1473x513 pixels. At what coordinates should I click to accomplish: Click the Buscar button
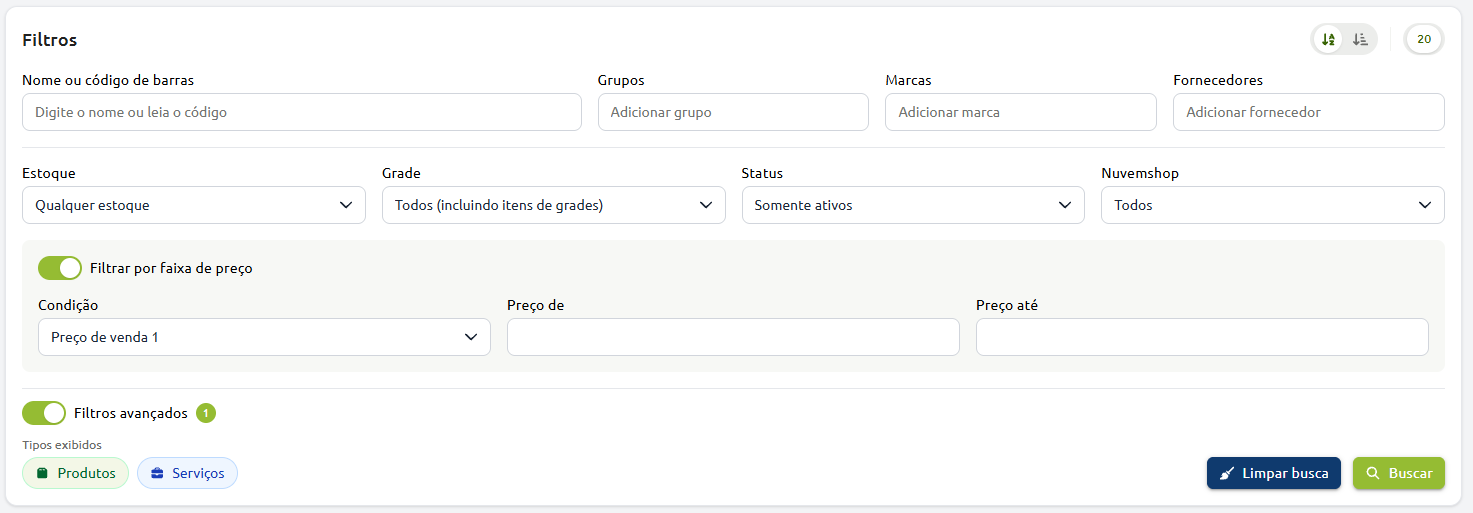(x=1399, y=473)
